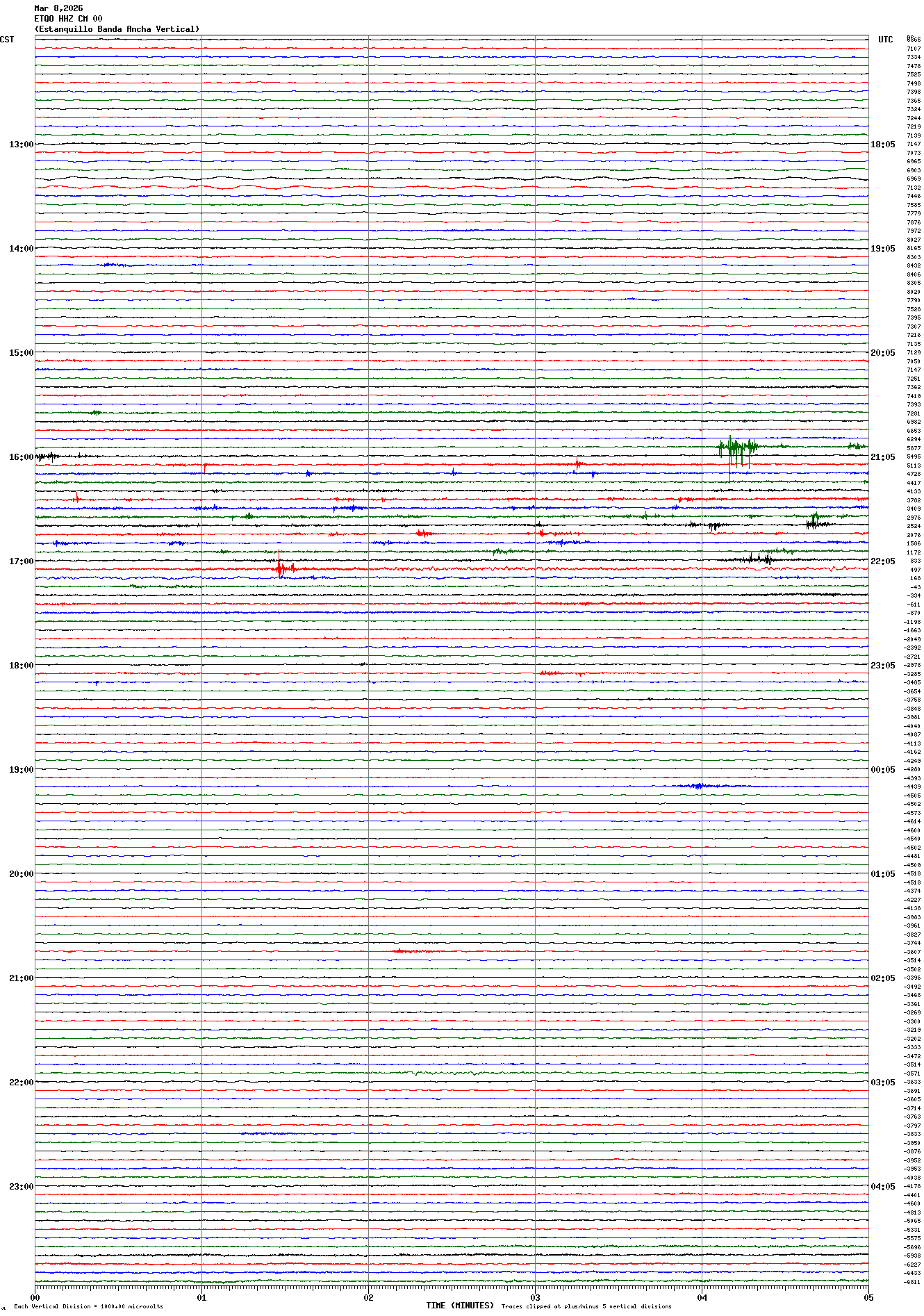Click the vertical division microvolts scale note
This screenshot has height=1316, width=924.
[88, 1306]
